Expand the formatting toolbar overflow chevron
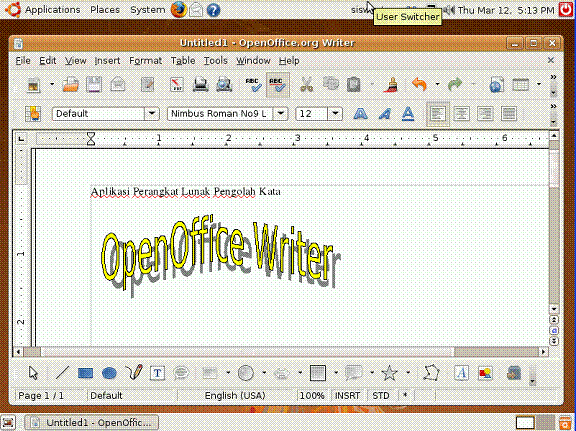The height and width of the screenshot is (431, 576). [553, 106]
